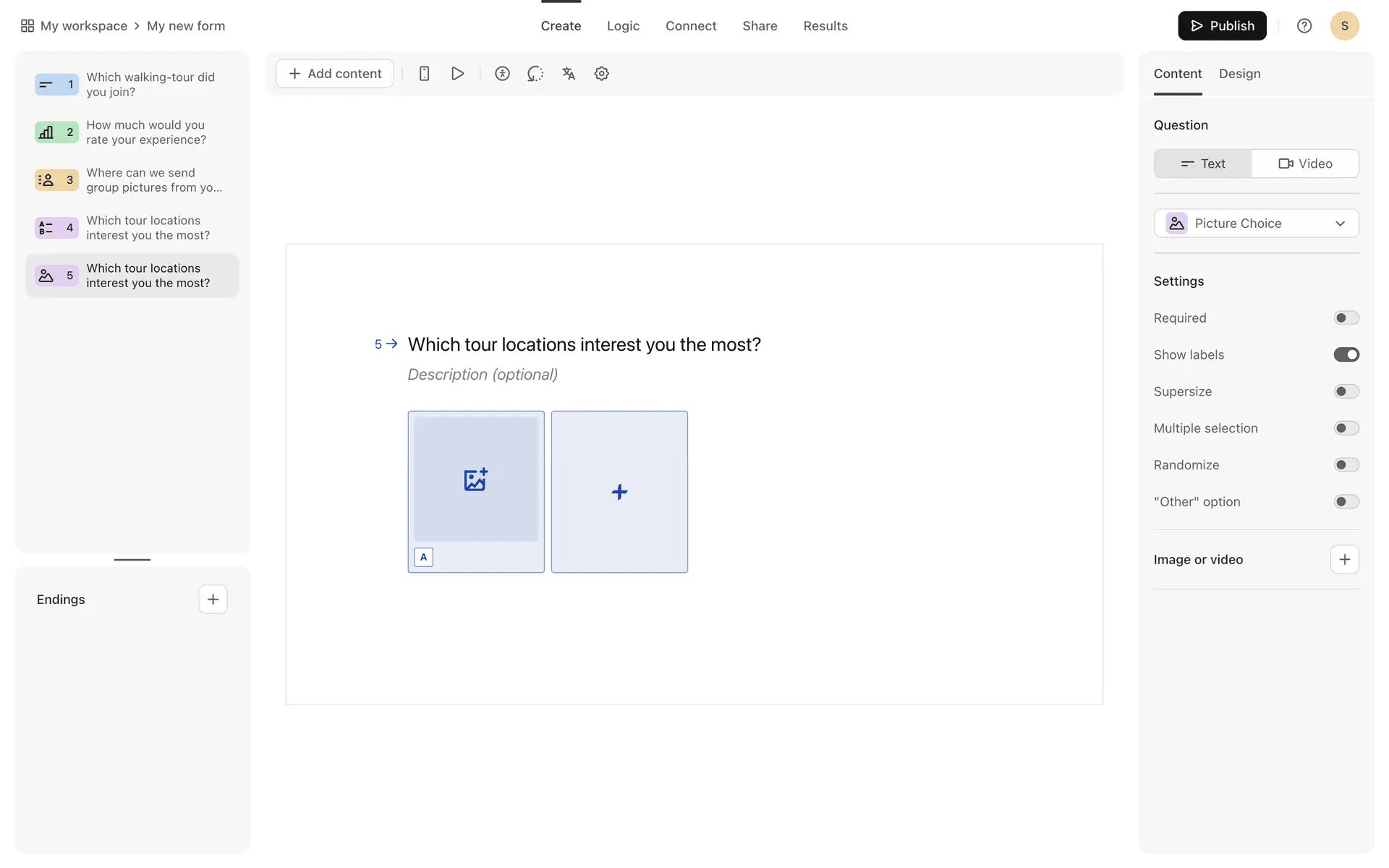This screenshot has width=1389, height=868.
Task: Click the Publish button
Action: 1222,26
